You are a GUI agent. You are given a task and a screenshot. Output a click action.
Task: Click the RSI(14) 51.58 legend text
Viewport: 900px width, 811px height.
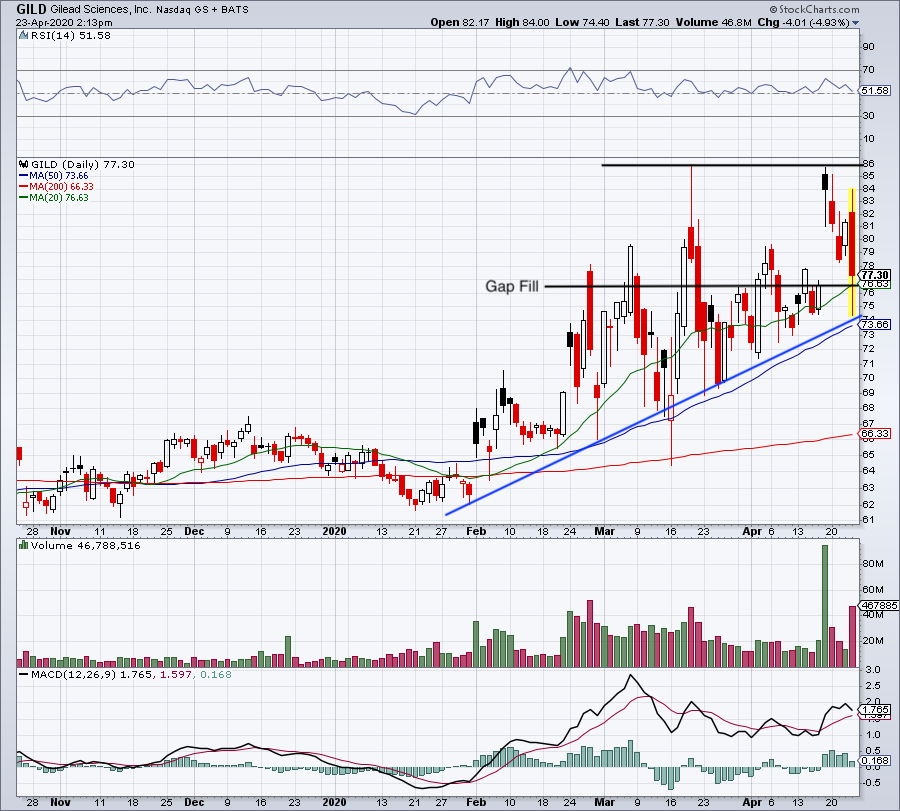click(70, 36)
